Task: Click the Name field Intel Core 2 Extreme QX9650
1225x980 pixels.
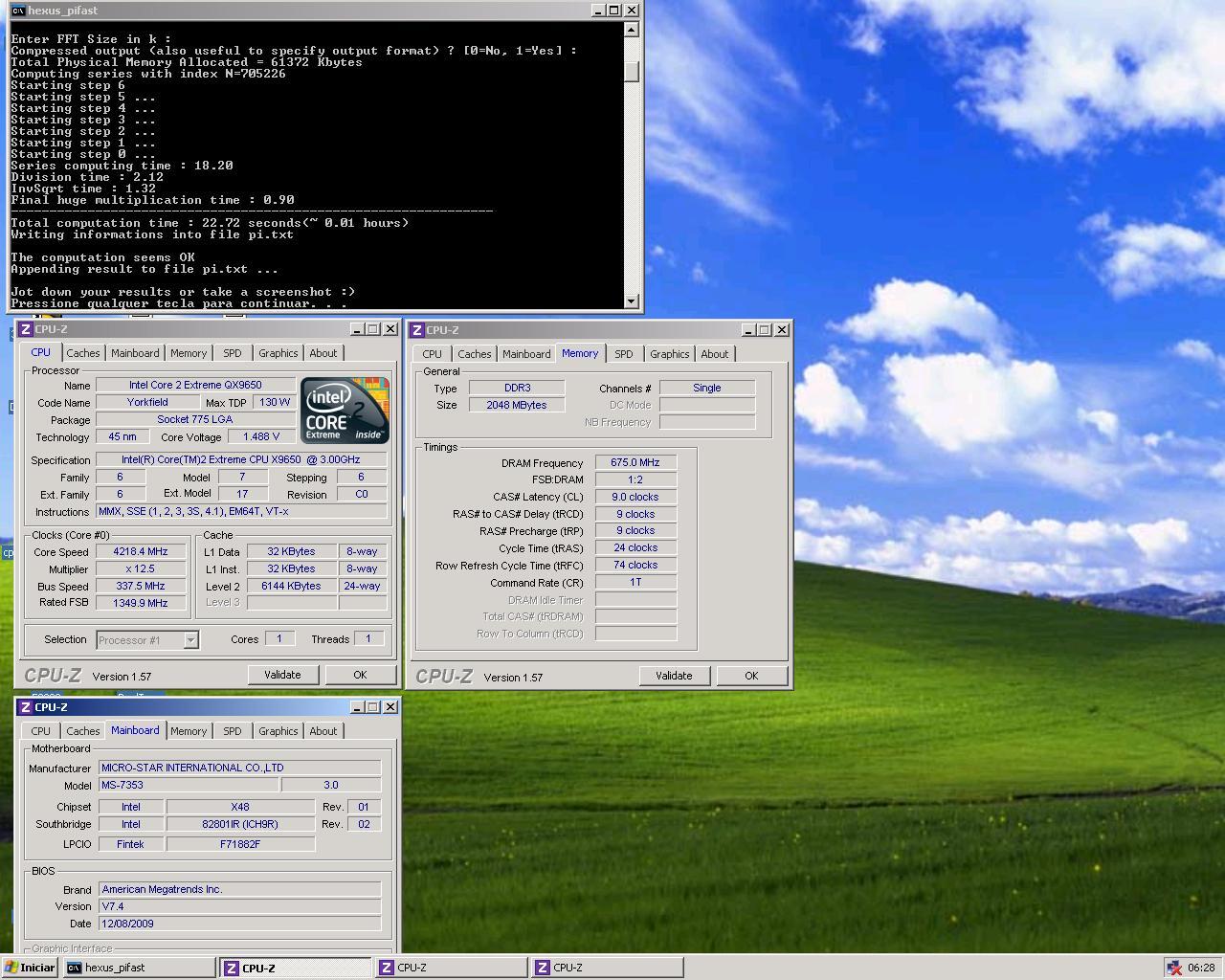Action: 195,385
